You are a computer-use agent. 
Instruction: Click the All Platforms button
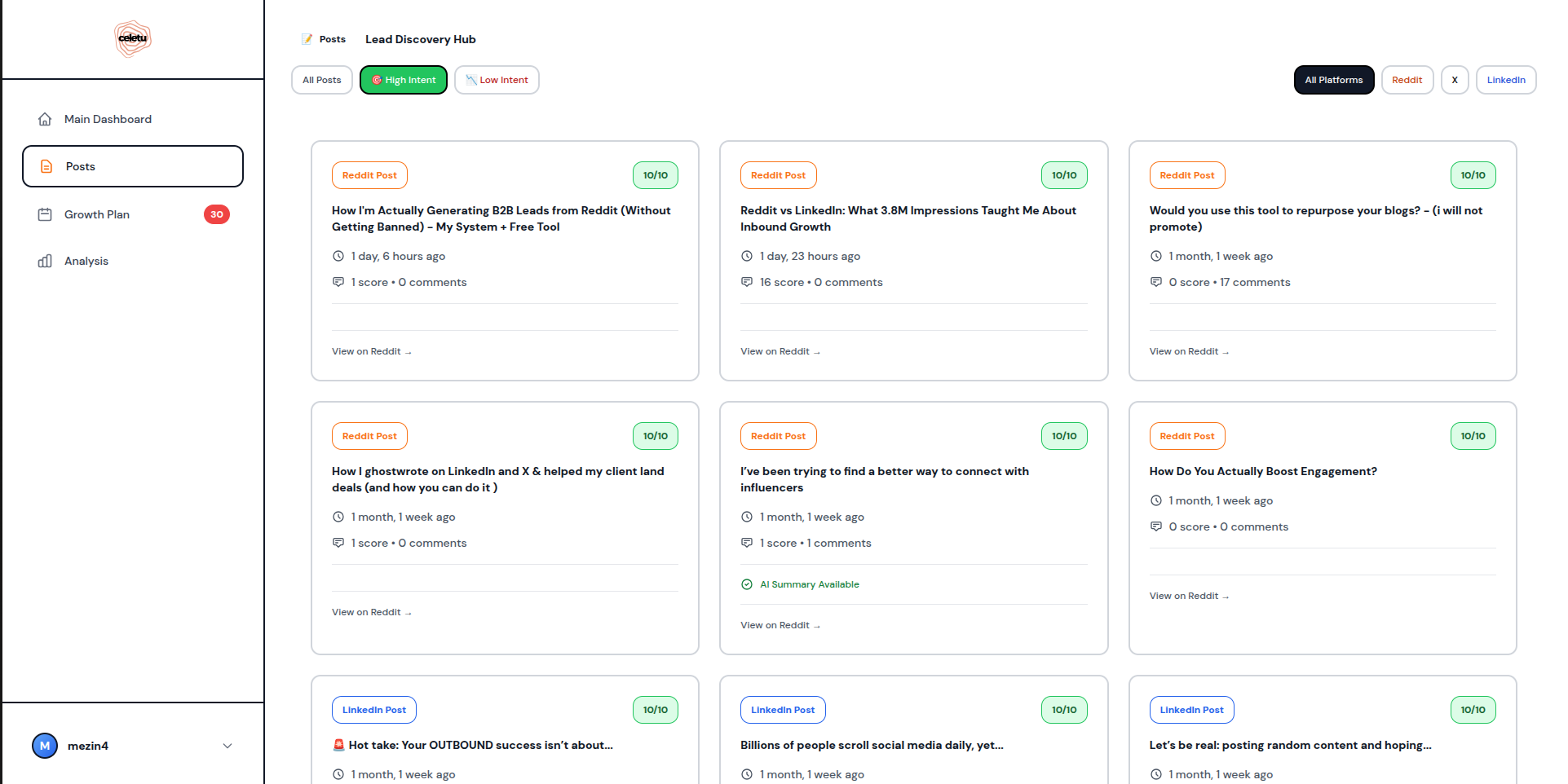(1334, 80)
